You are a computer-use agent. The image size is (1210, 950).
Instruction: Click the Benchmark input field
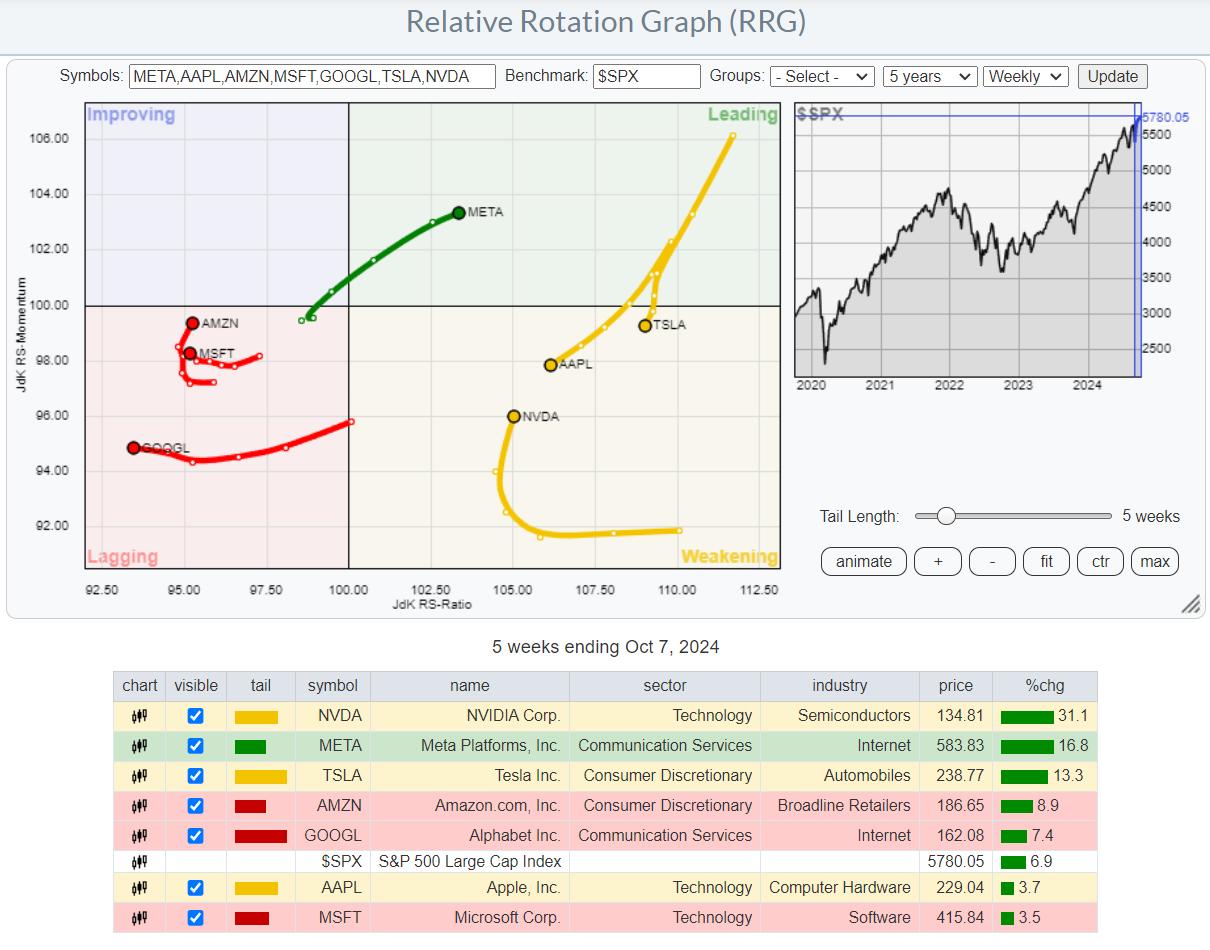[646, 77]
